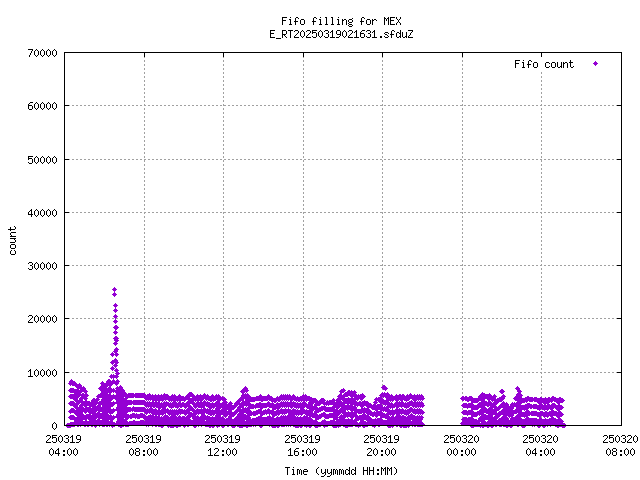
Task: Click the 10000 y-axis tick label
Action: (42, 373)
